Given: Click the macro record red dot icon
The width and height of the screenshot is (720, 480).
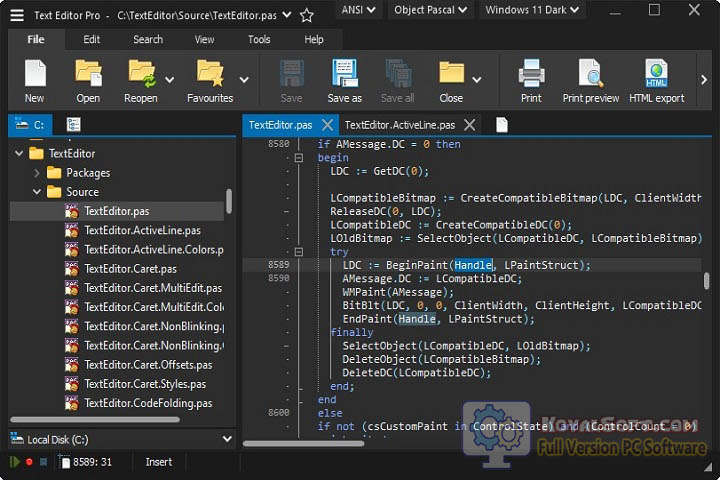Looking at the screenshot, I should point(29,462).
